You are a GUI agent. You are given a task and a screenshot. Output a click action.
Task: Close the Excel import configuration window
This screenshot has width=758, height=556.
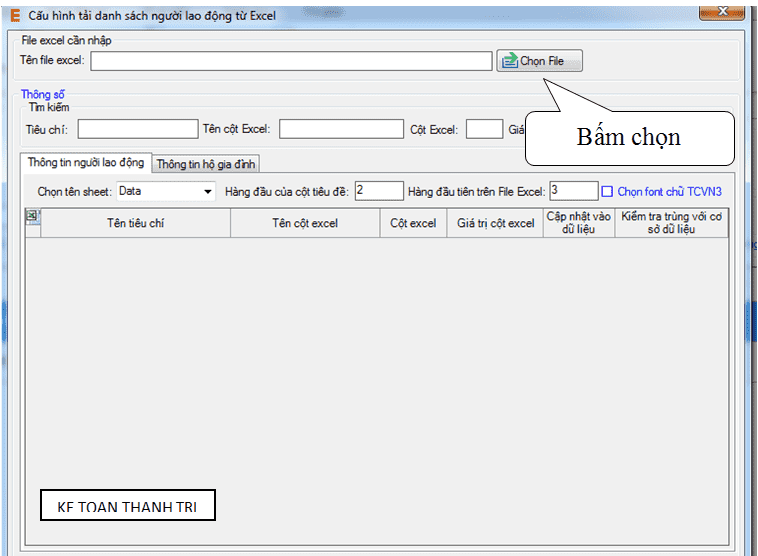pos(723,11)
